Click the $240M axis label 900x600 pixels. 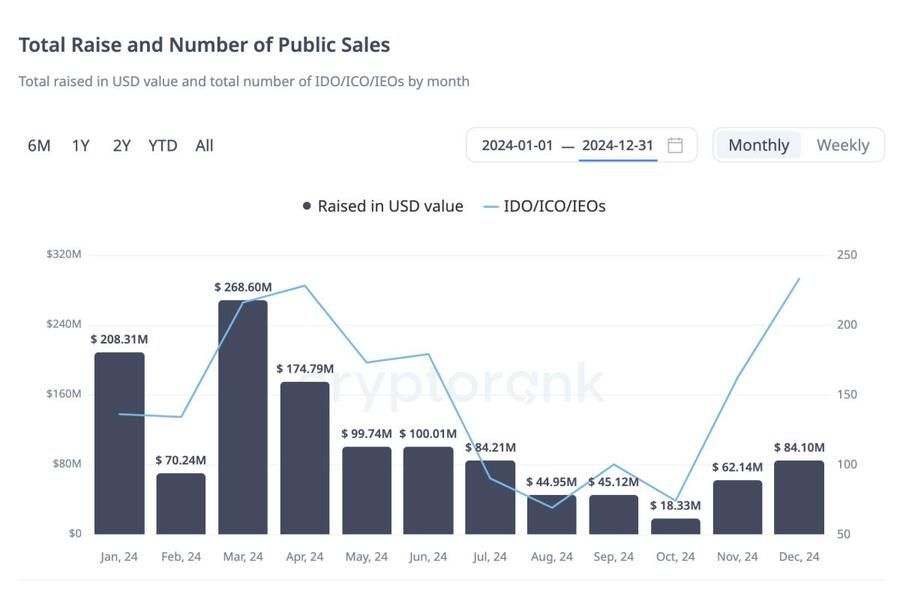tap(64, 324)
